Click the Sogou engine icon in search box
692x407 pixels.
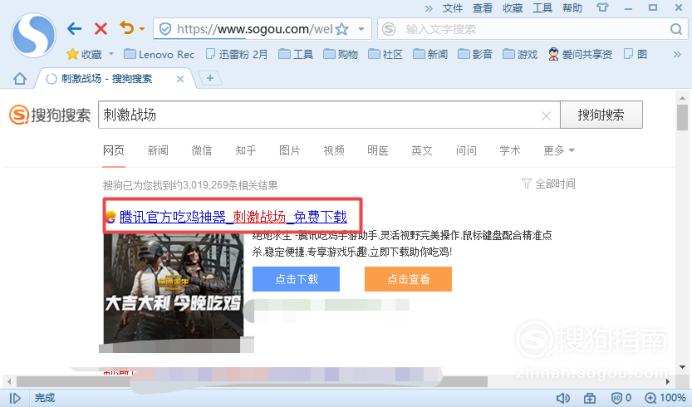point(389,29)
